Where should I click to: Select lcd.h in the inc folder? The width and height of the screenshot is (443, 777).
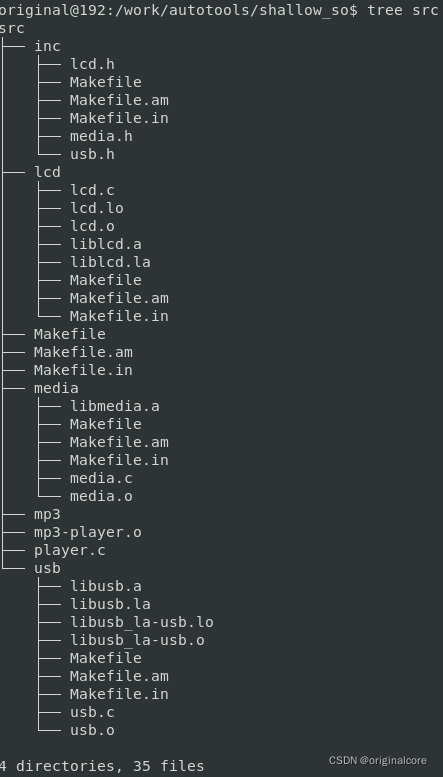pyautogui.click(x=92, y=64)
